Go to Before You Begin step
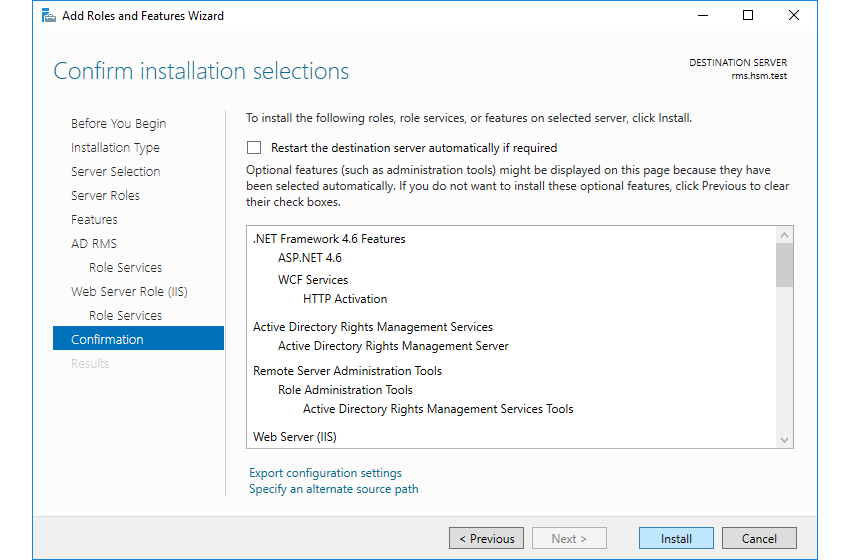Screen dimensions: 850x560 (x=118, y=124)
